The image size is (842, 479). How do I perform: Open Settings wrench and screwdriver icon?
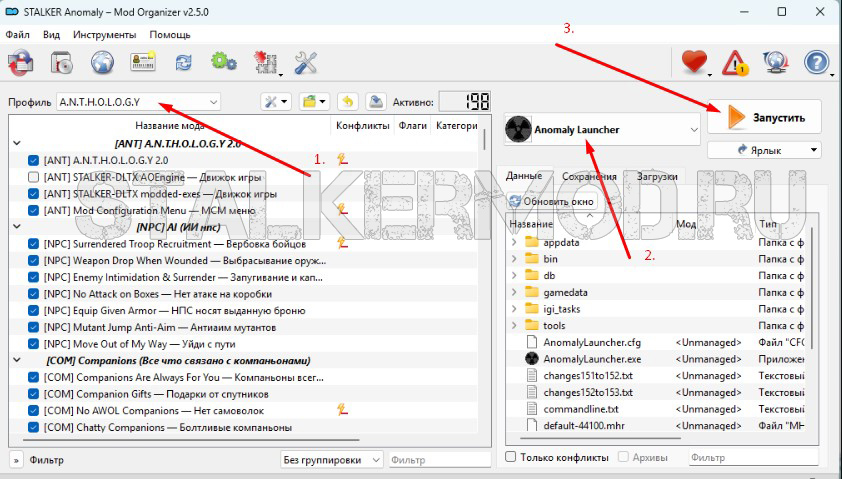pyautogui.click(x=306, y=62)
